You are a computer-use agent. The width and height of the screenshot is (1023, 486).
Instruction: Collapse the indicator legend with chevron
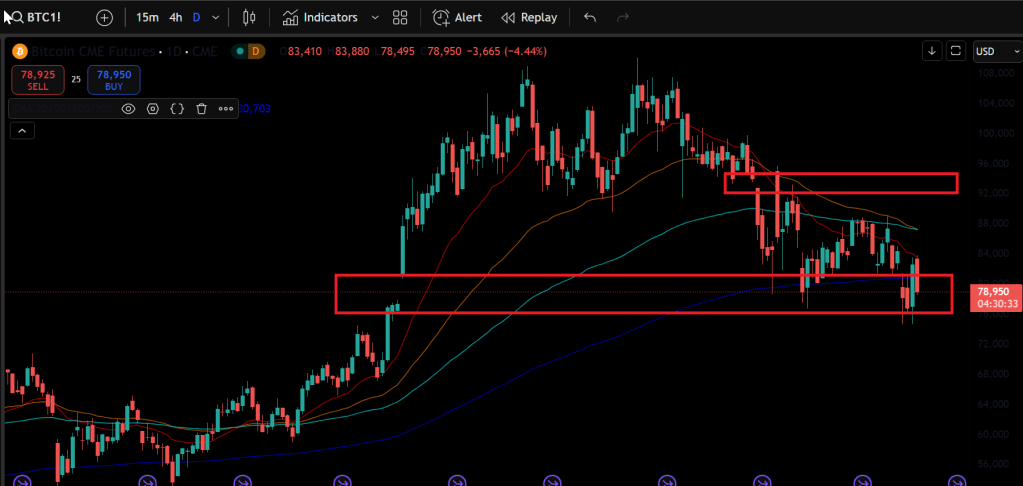coord(22,130)
